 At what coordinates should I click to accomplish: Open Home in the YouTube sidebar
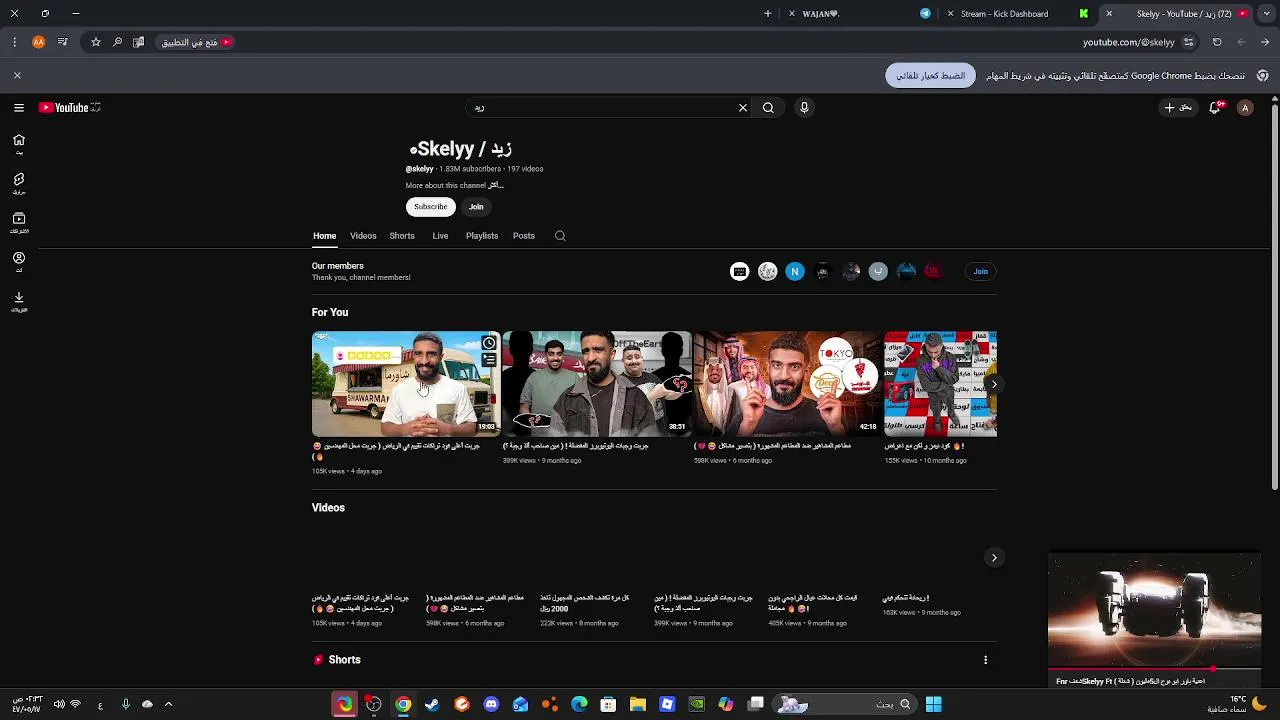tap(19, 145)
